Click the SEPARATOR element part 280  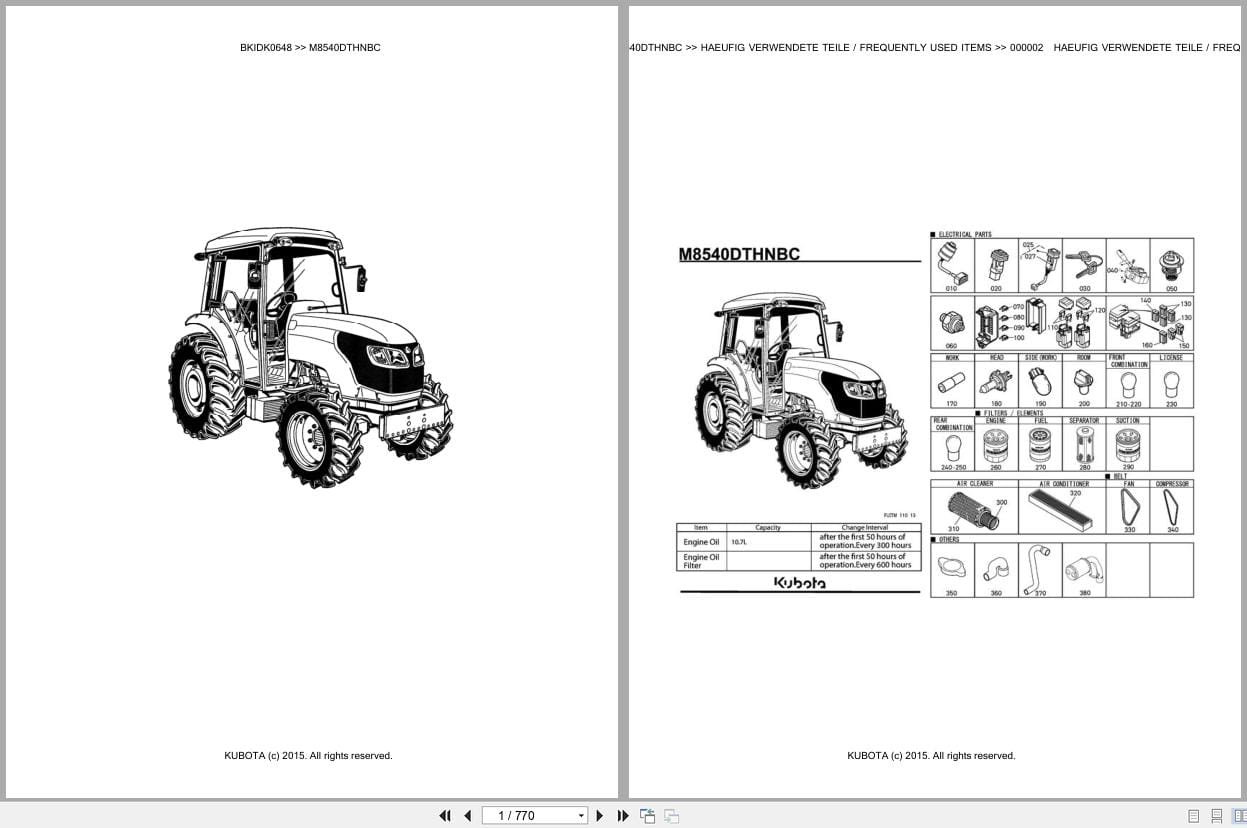pyautogui.click(x=1084, y=444)
